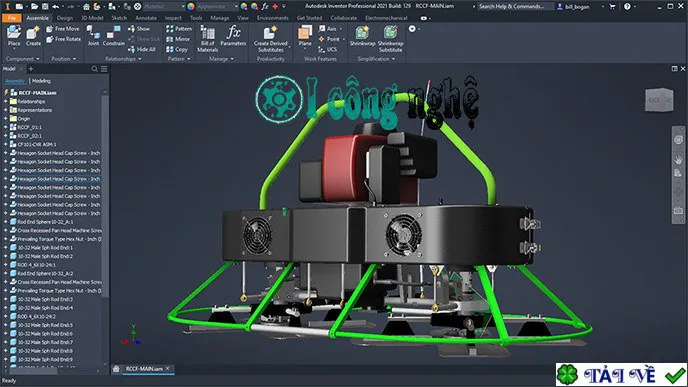The height and width of the screenshot is (387, 688).
Task: Launch the Shrinkwrap Substitute tool
Action: 391,39
